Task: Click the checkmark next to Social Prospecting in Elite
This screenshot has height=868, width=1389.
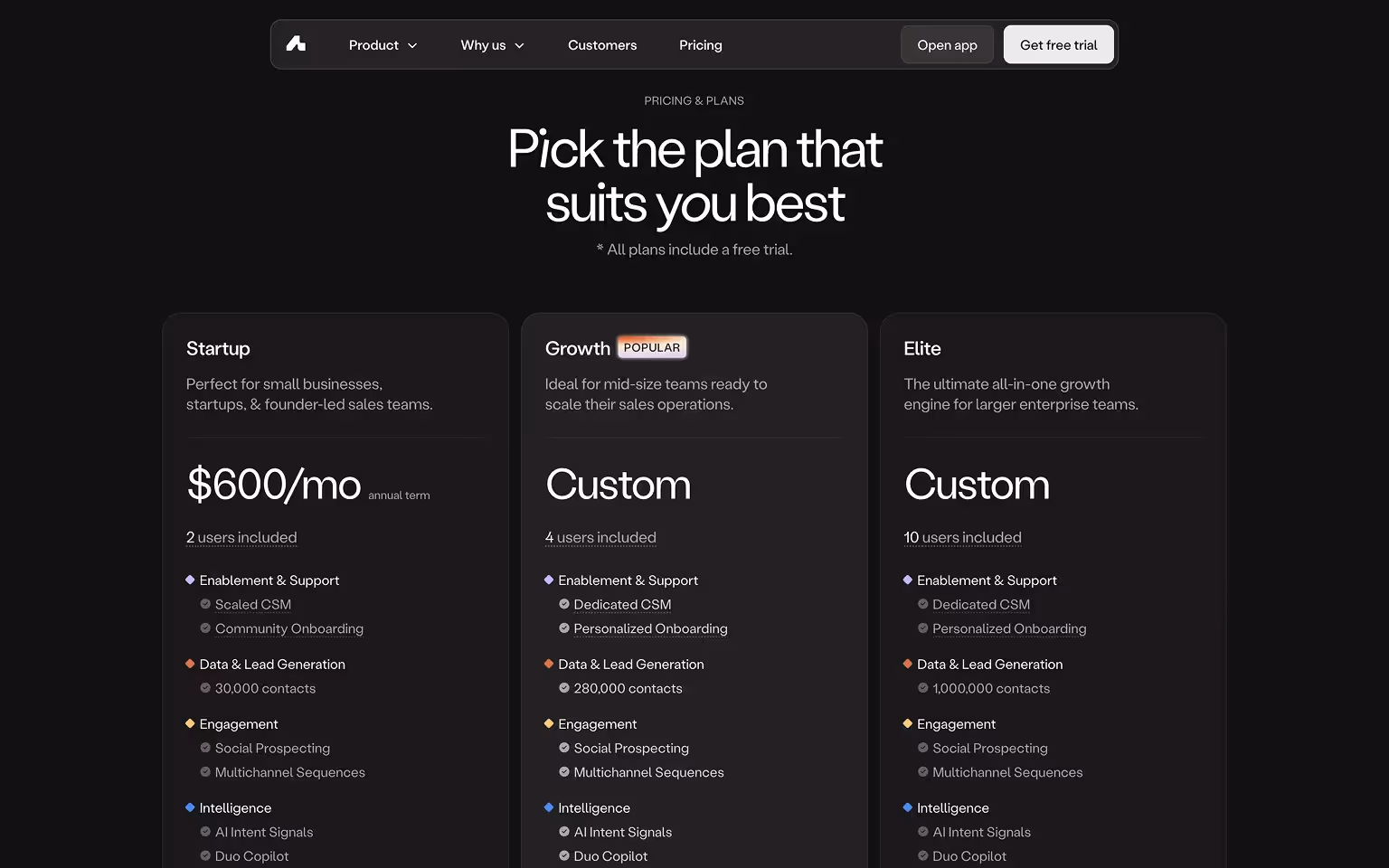Action: pyautogui.click(x=922, y=748)
